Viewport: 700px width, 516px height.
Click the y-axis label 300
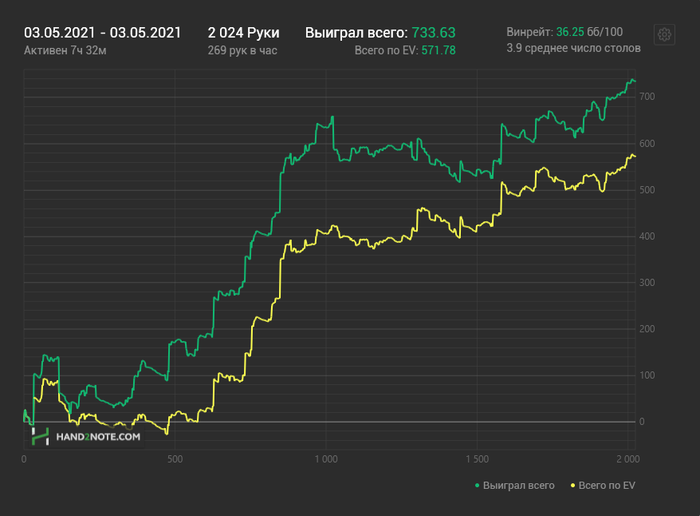tap(647, 283)
